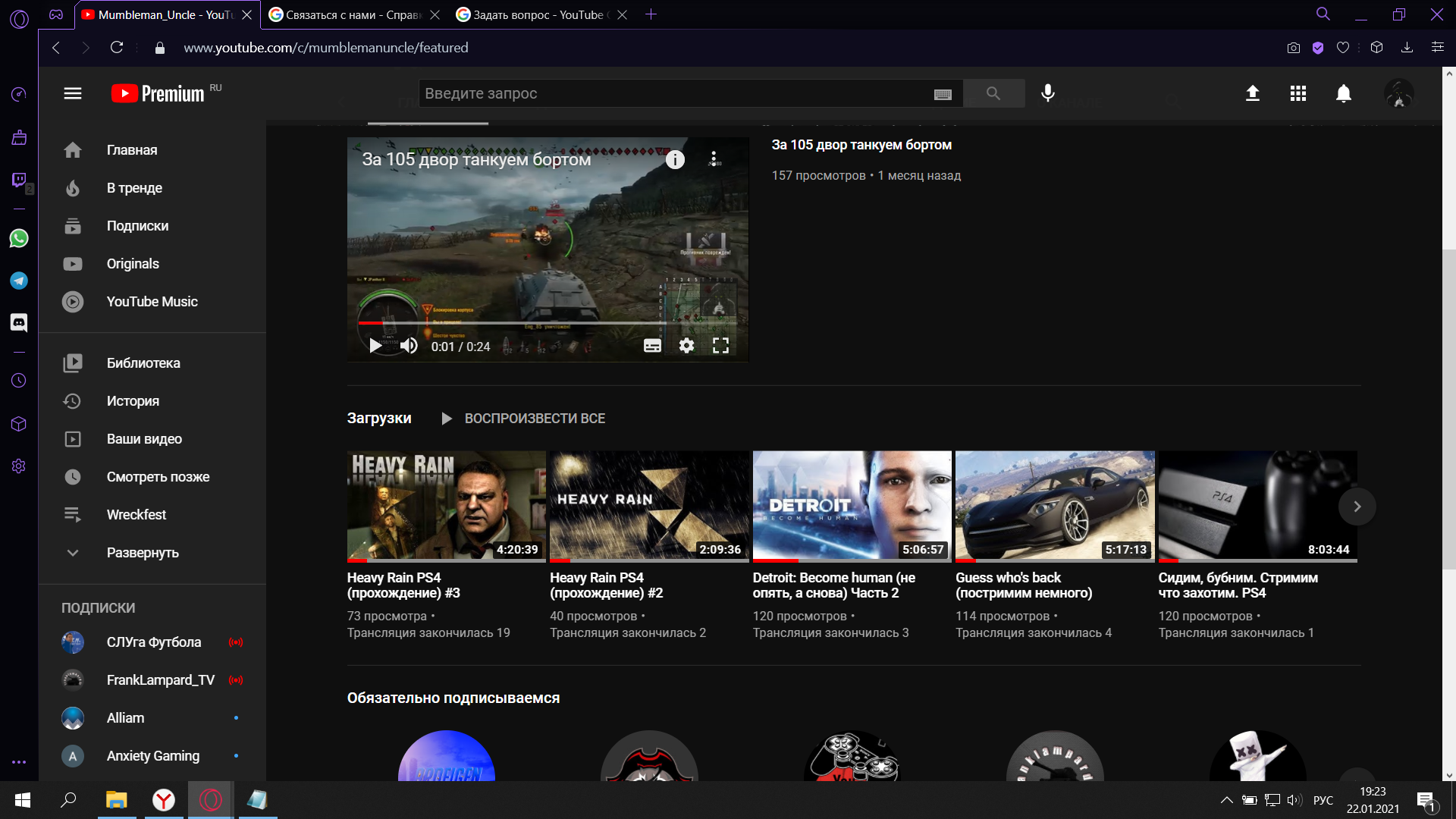The height and width of the screenshot is (819, 1456).
Task: Open three-dot menu on featured video
Action: pyautogui.click(x=714, y=158)
